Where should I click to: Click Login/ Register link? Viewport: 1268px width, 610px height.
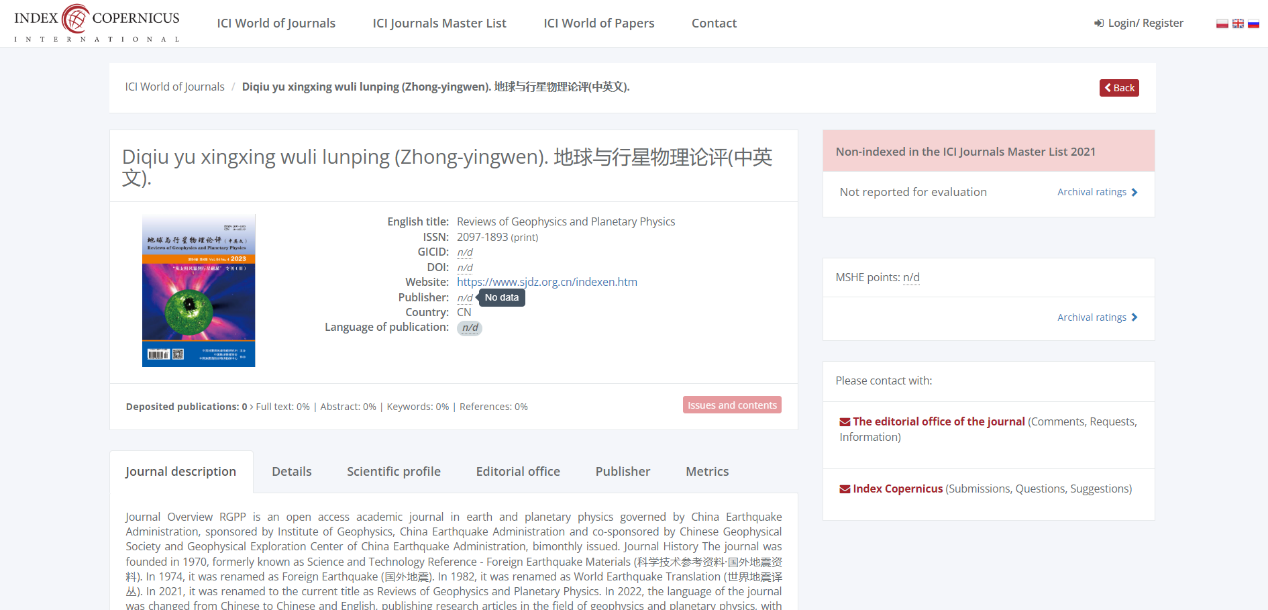(x=1138, y=23)
